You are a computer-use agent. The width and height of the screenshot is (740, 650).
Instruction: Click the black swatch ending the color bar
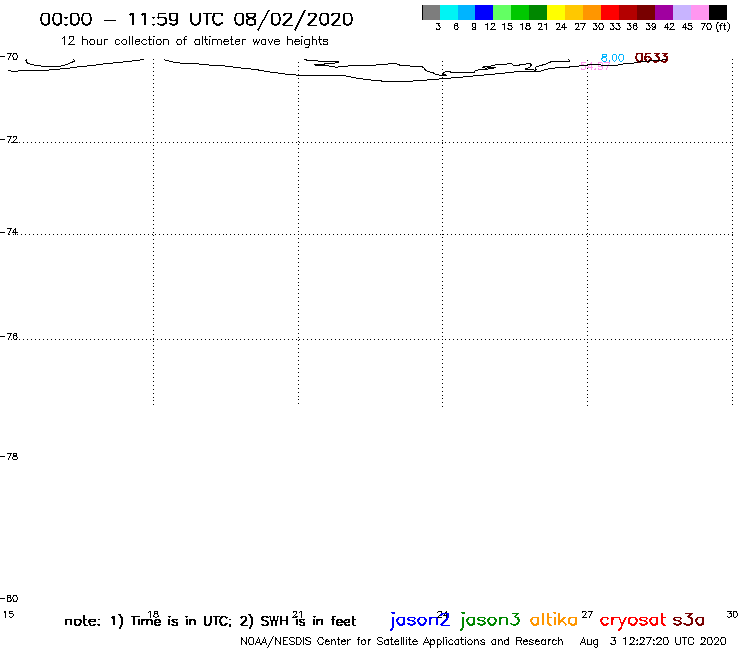coord(718,12)
